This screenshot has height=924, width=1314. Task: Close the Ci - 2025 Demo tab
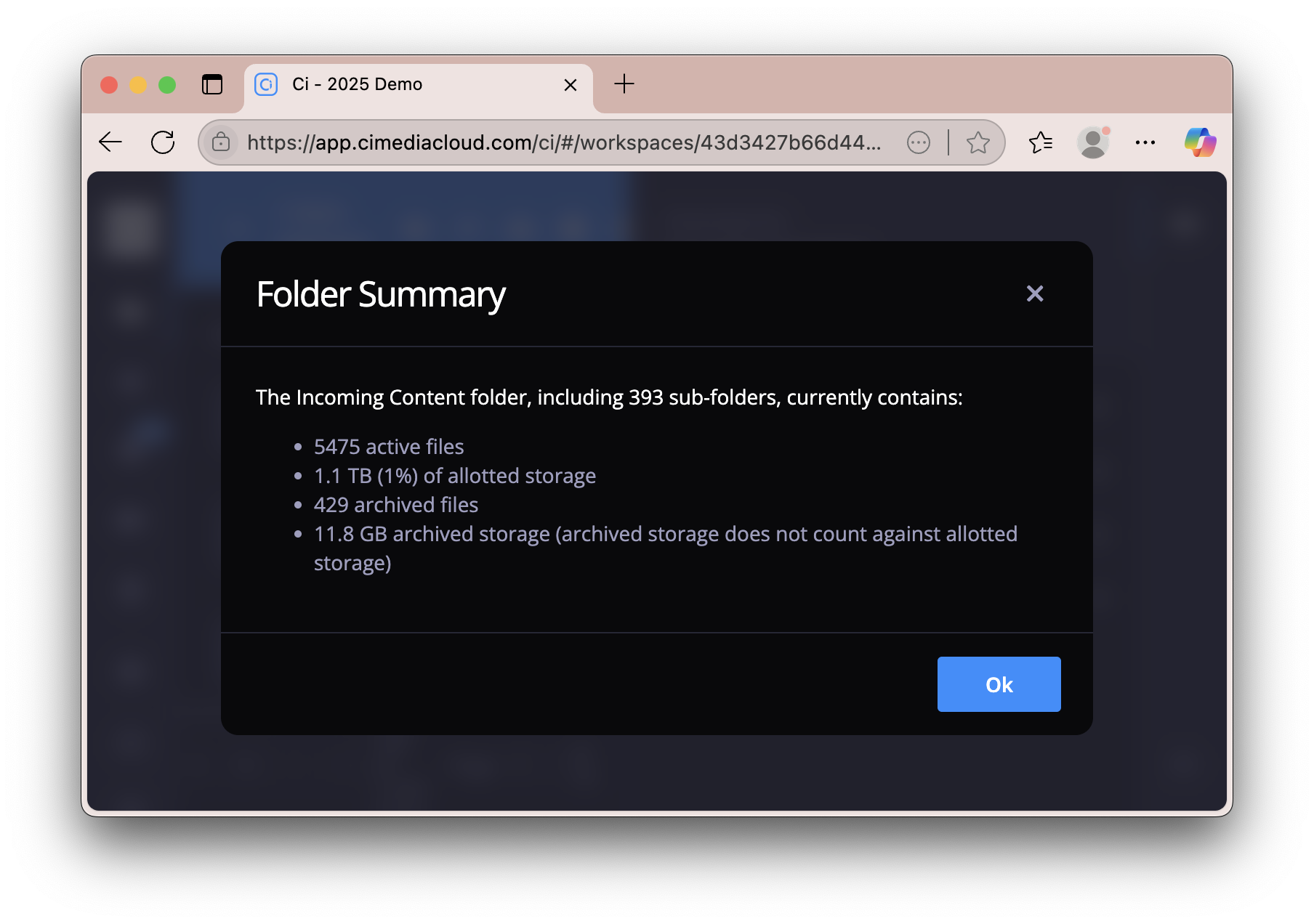coord(571,85)
